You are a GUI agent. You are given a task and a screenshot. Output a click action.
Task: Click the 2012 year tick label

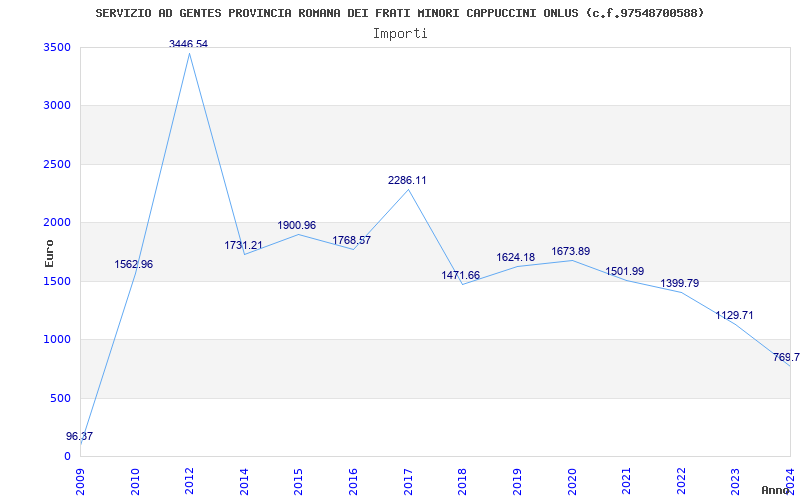point(189,482)
